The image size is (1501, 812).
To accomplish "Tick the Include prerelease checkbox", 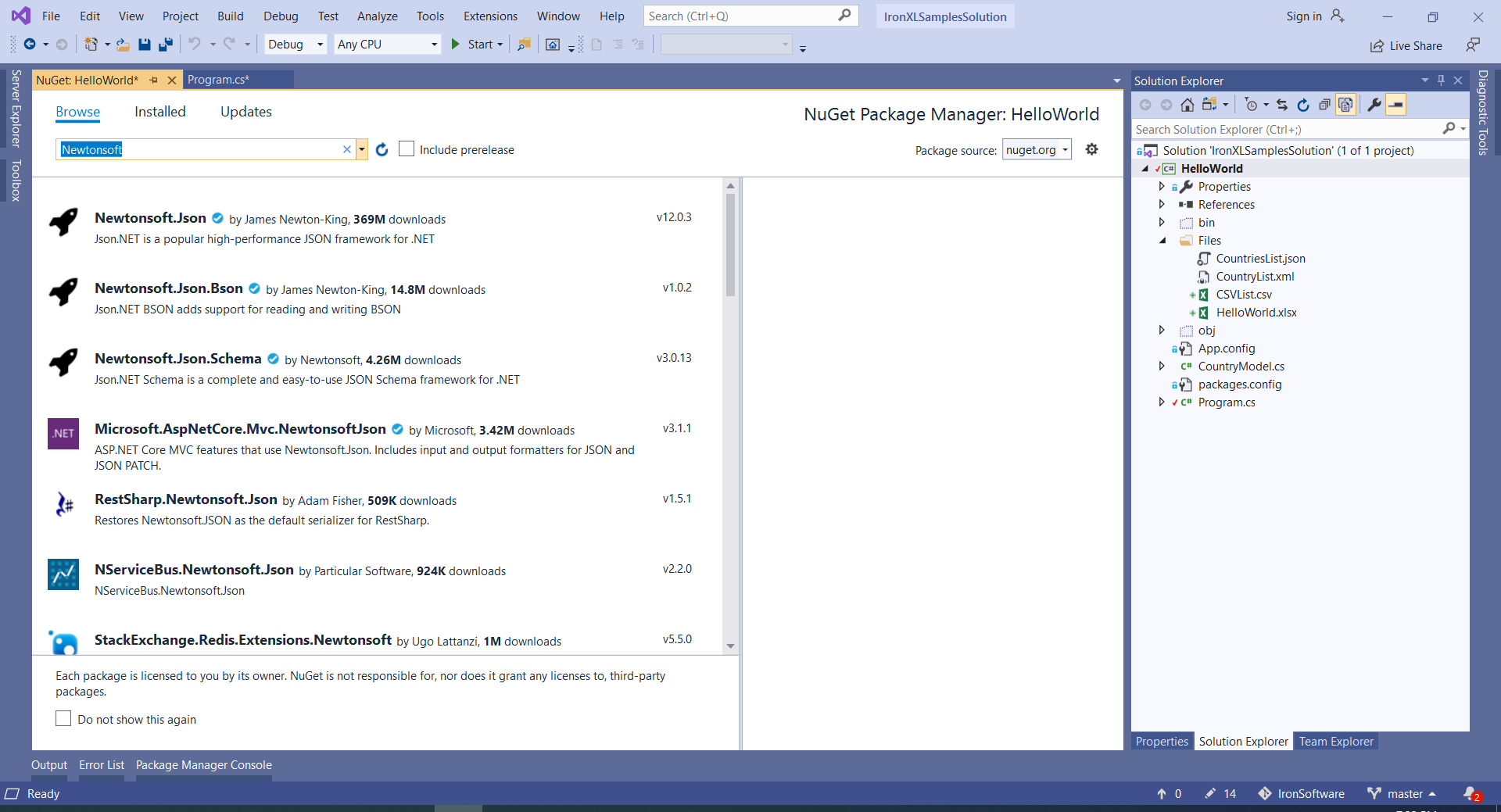I will (407, 148).
